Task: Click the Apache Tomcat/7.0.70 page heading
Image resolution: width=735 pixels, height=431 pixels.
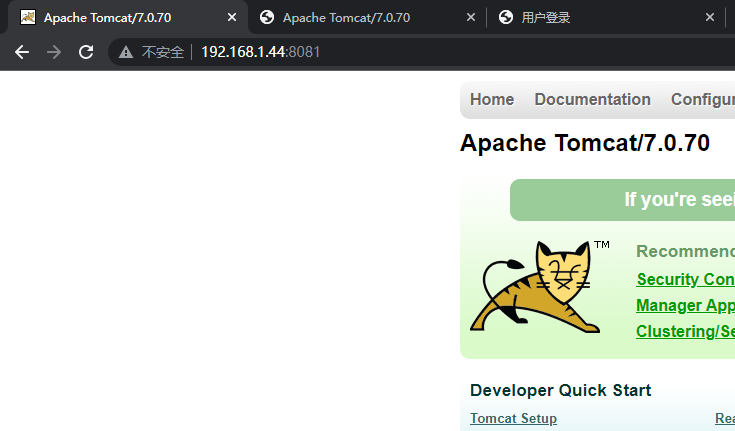Action: [585, 143]
